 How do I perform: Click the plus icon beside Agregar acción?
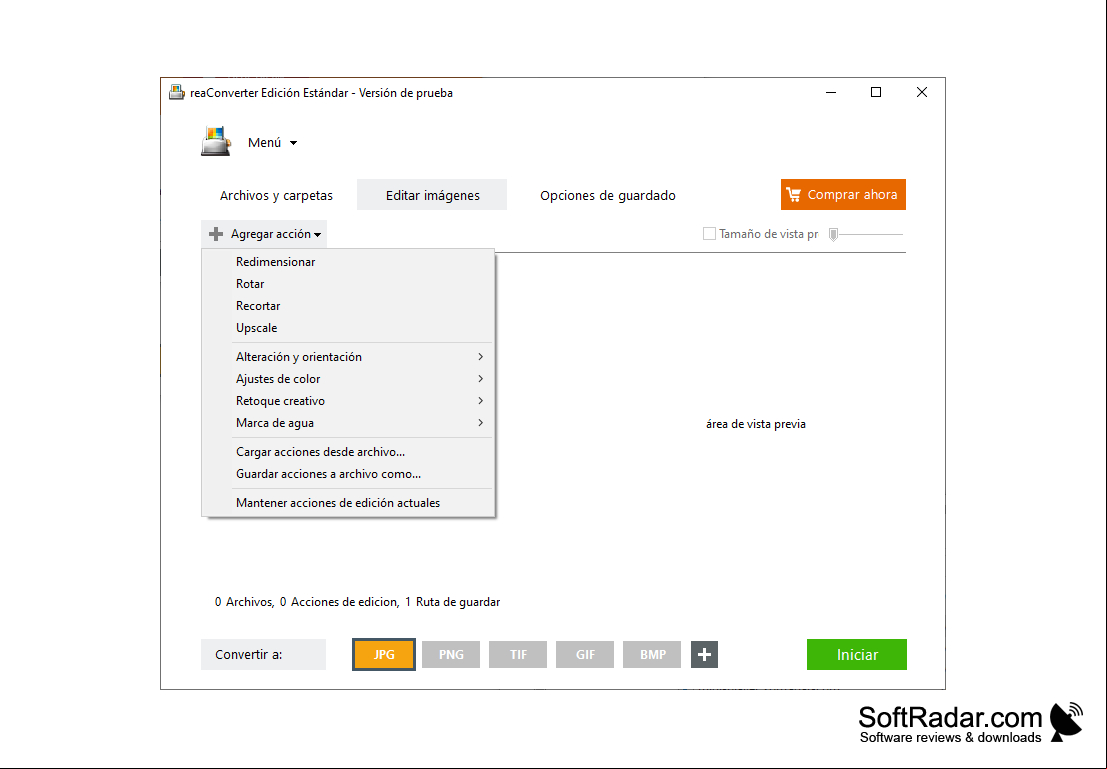pos(216,234)
